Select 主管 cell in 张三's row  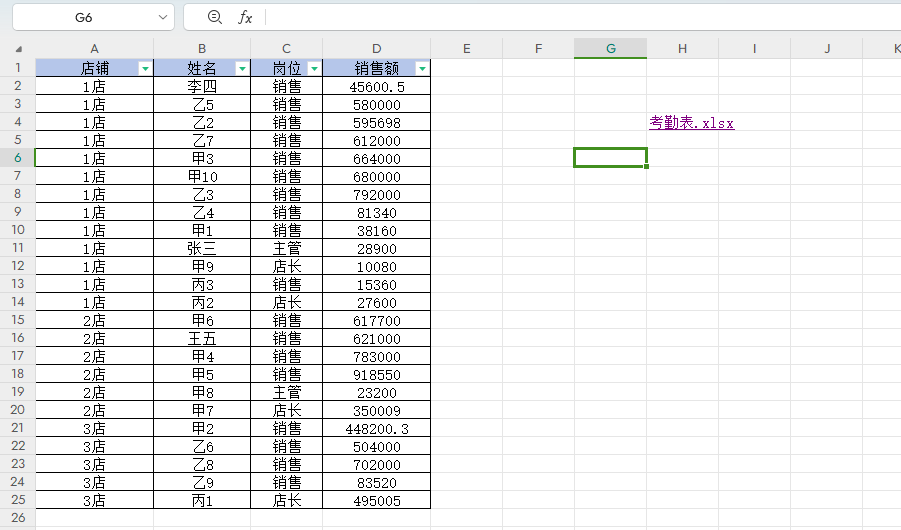point(286,248)
